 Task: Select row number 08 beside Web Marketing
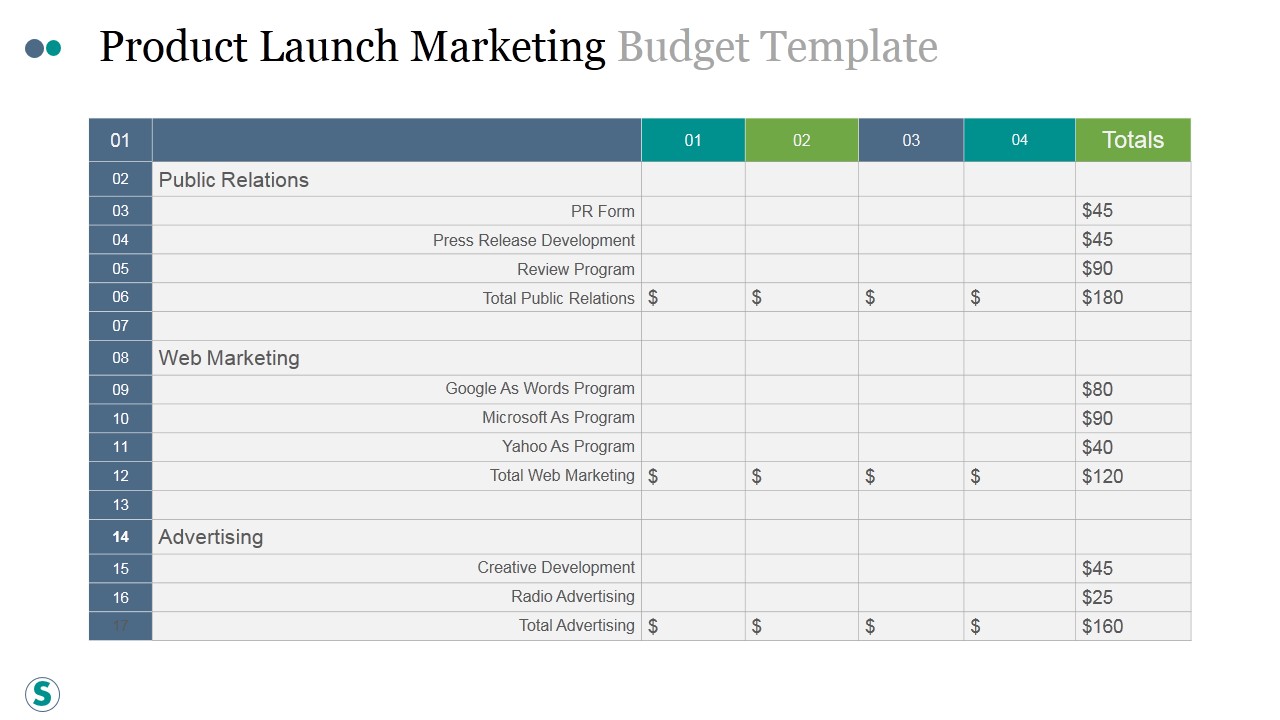(120, 358)
